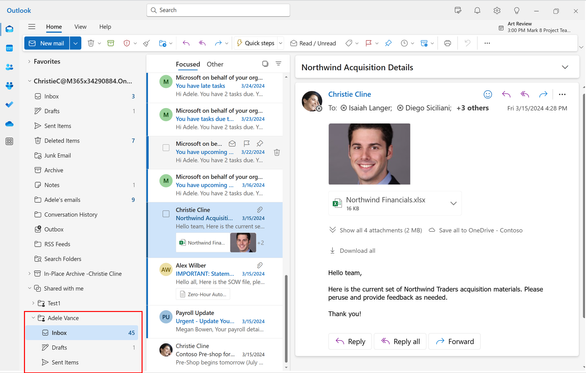
Task: Click the New mail button
Action: (x=47, y=43)
